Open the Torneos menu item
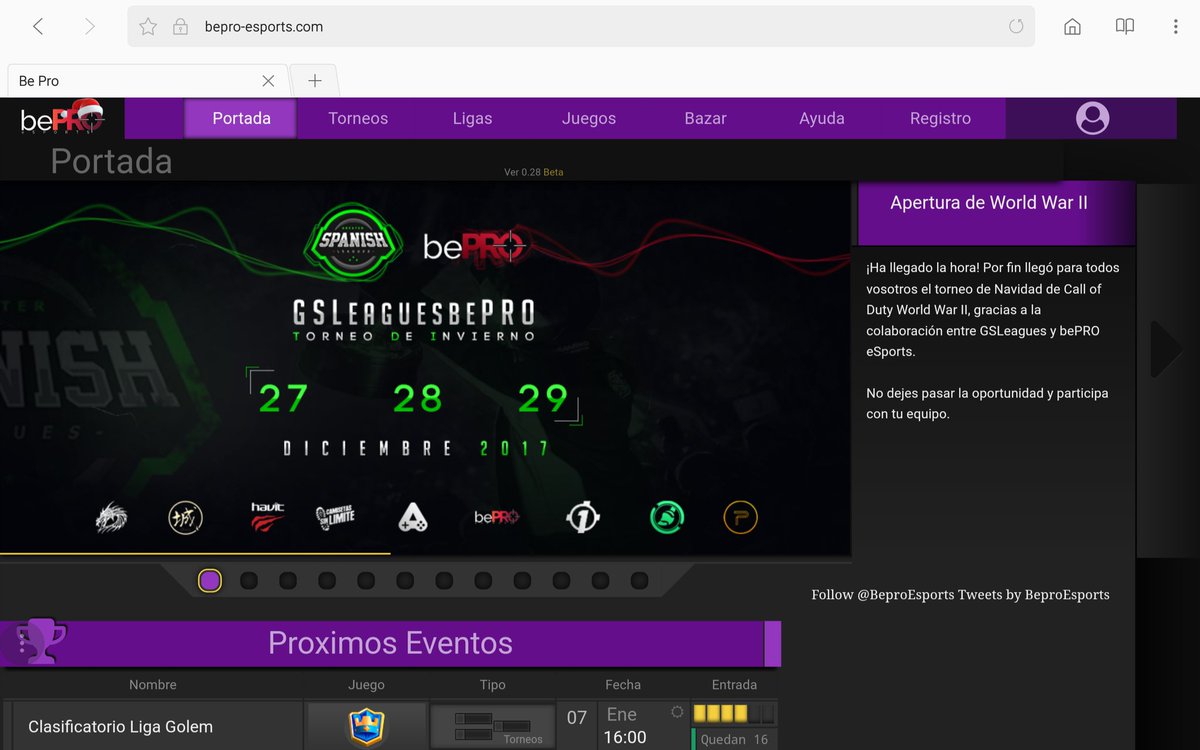The image size is (1200, 750). coord(358,118)
